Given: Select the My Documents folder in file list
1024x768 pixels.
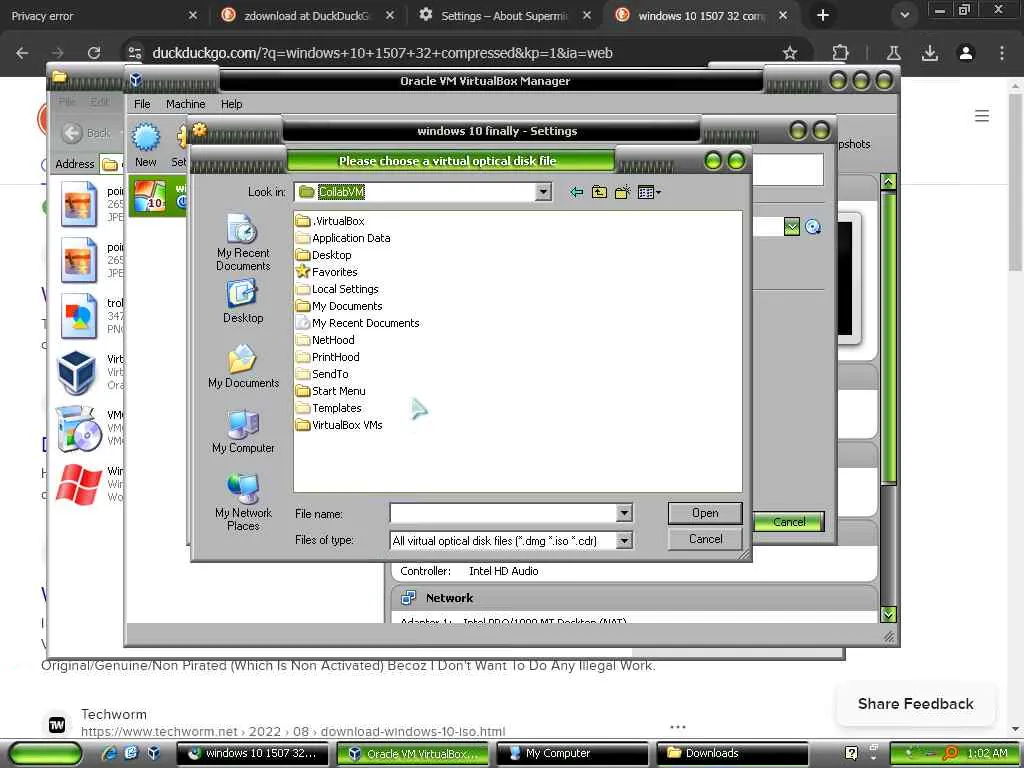Looking at the screenshot, I should (339, 306).
